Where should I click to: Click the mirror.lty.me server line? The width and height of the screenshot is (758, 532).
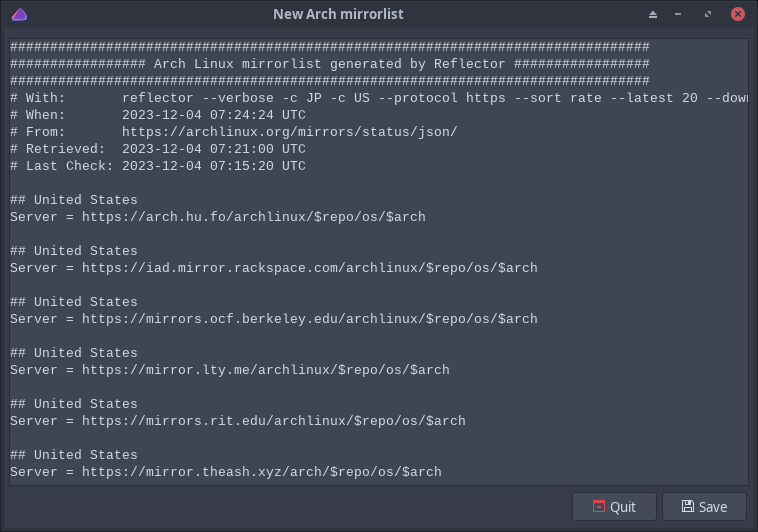click(230, 370)
